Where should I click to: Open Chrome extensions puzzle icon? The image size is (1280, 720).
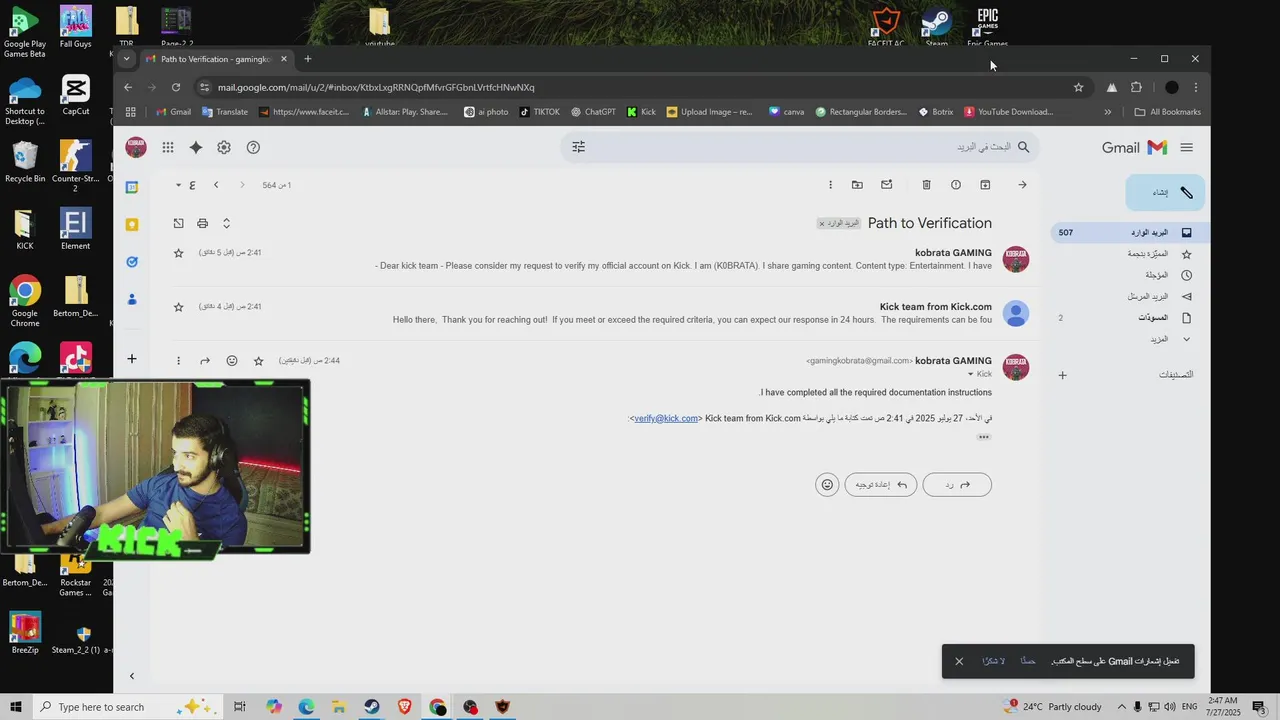(x=1136, y=87)
